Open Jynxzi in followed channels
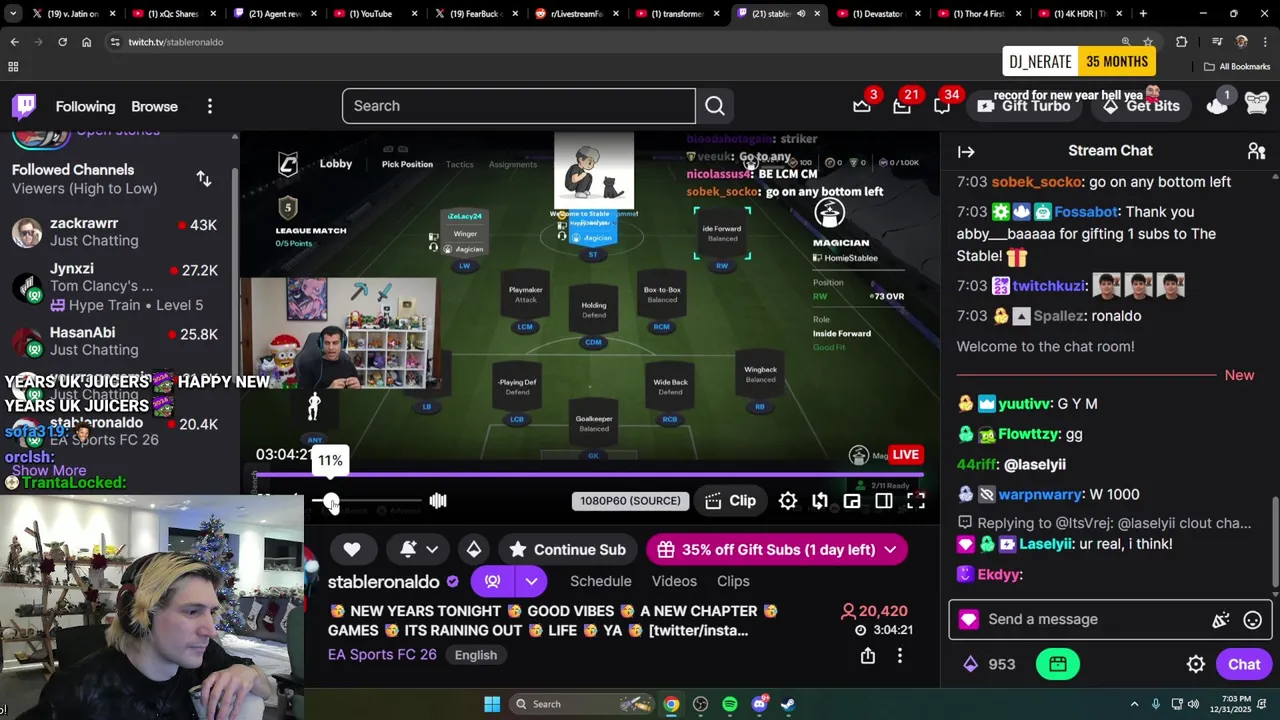 click(x=118, y=286)
